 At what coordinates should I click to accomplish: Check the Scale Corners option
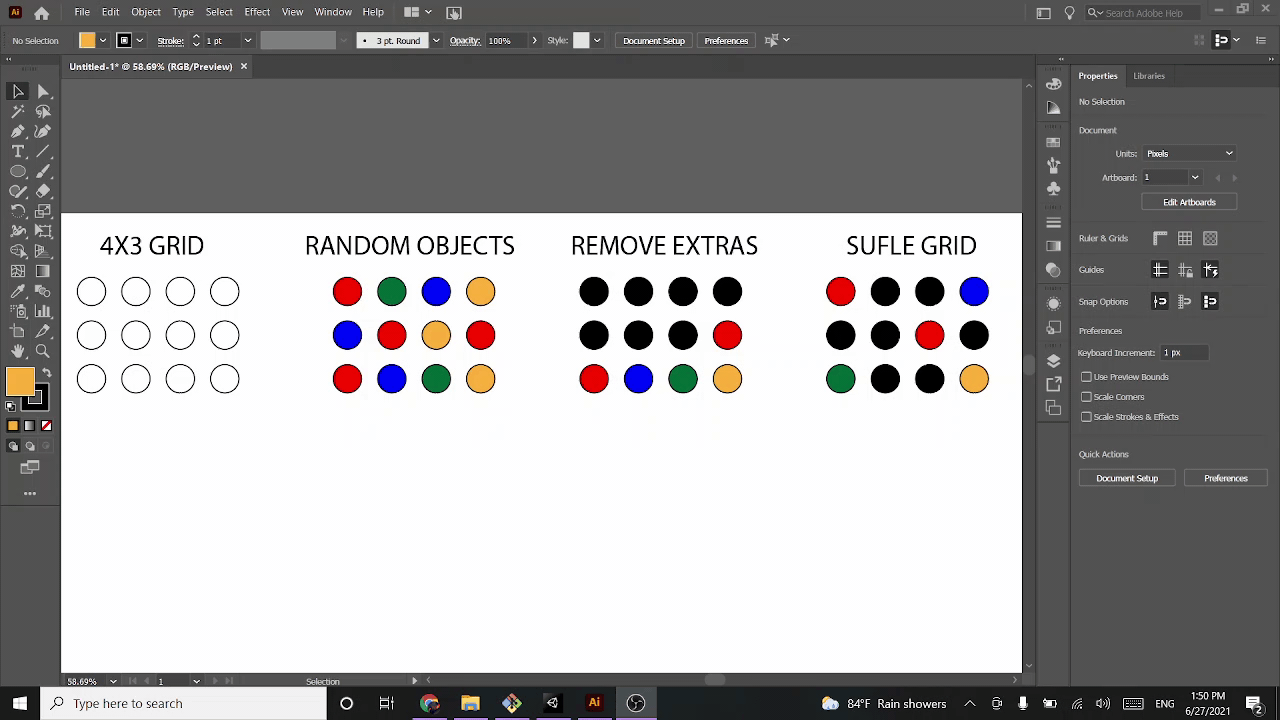coord(1086,397)
